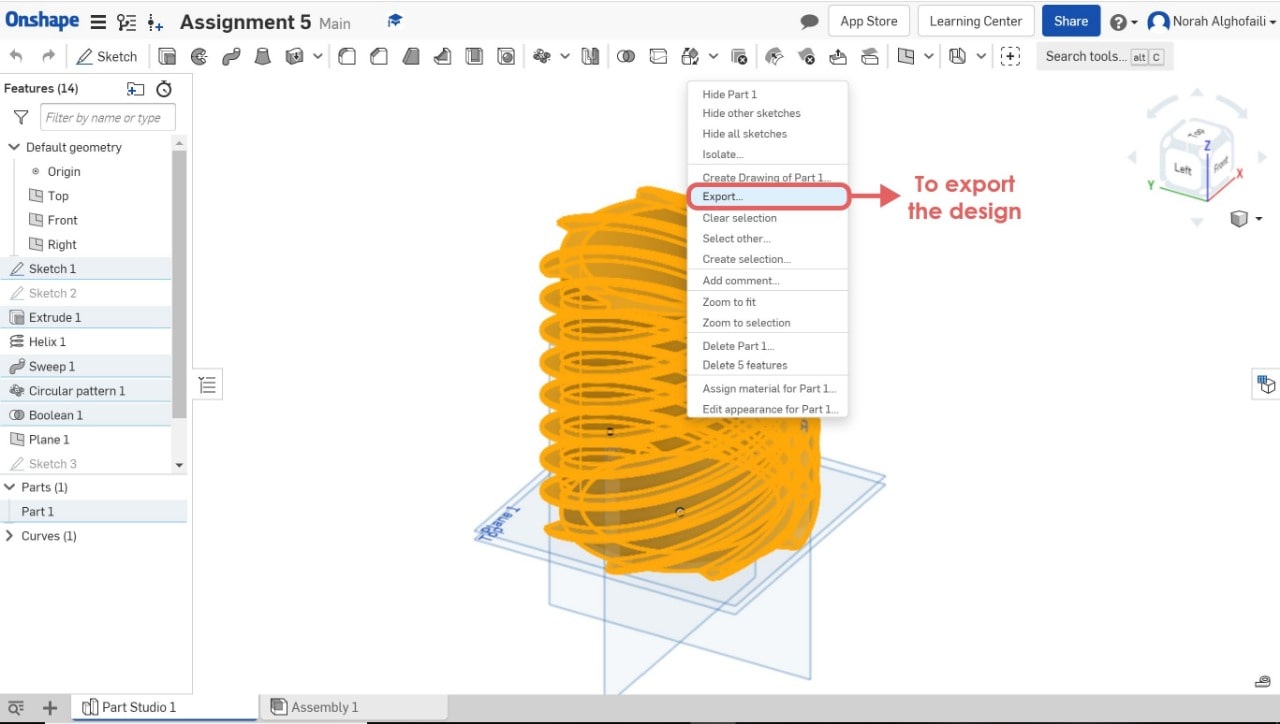The image size is (1280, 724).
Task: Select the Thicken tool icon
Action: click(294, 57)
